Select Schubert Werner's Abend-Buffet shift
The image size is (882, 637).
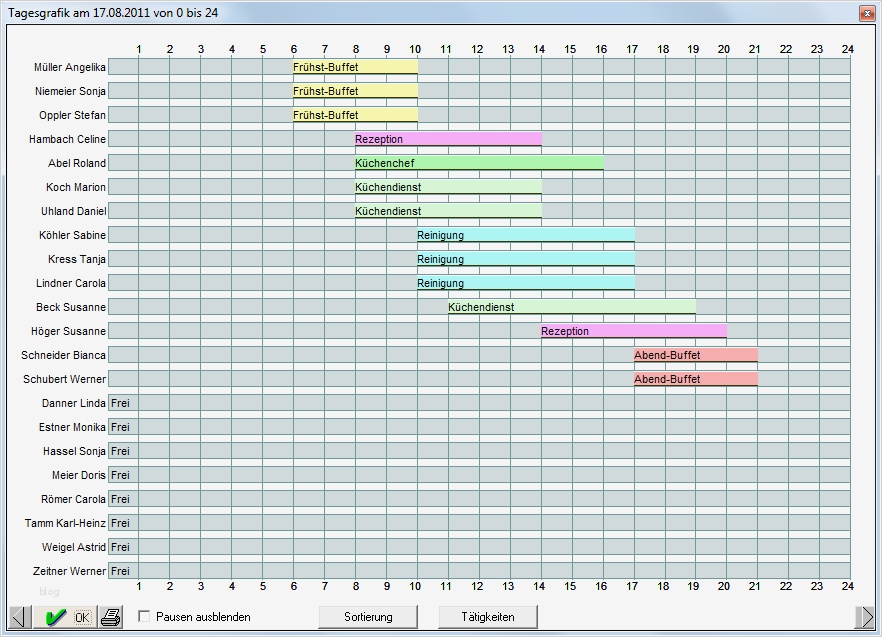[x=695, y=379]
